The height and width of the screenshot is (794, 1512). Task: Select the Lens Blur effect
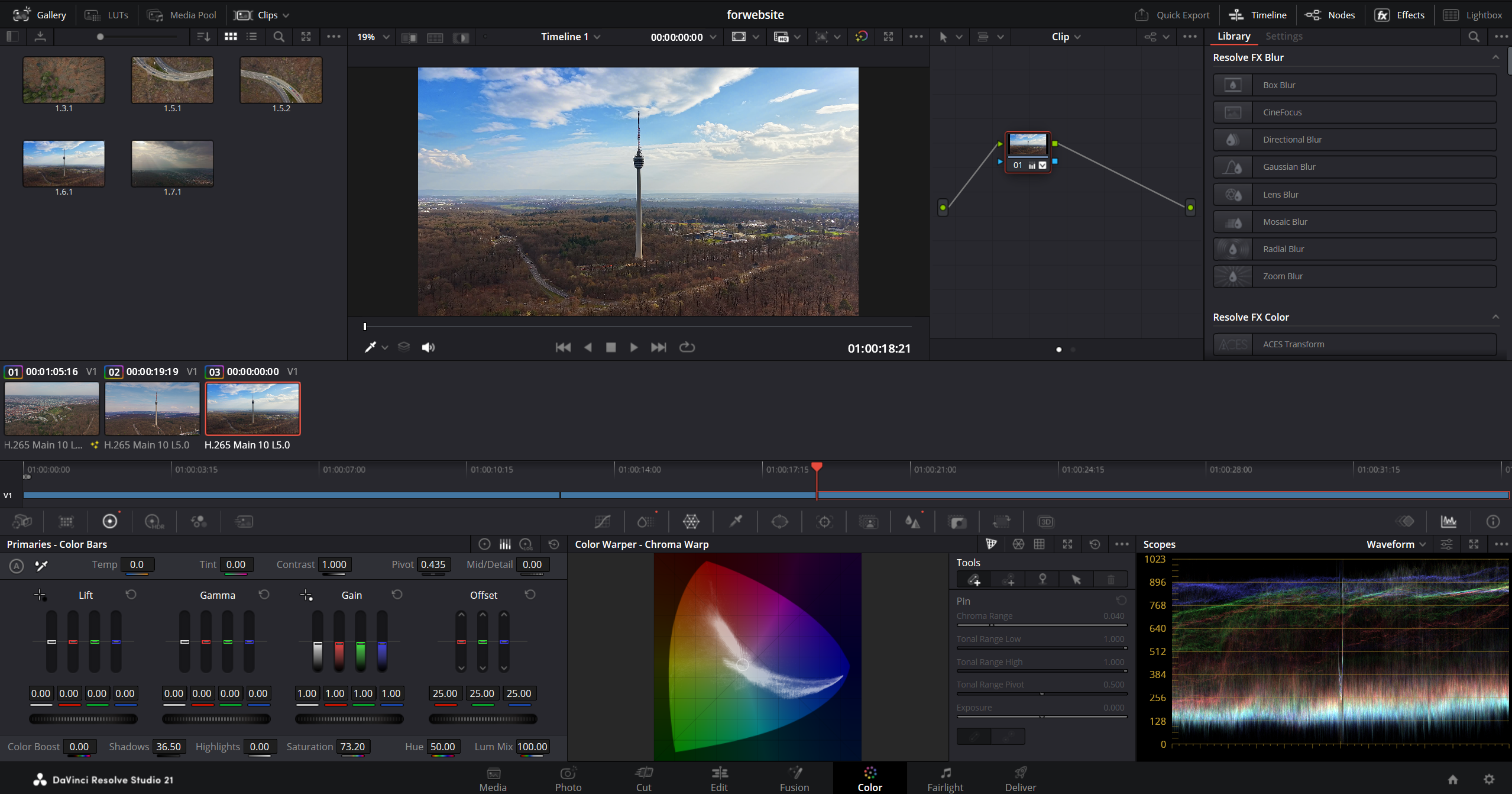(1355, 195)
